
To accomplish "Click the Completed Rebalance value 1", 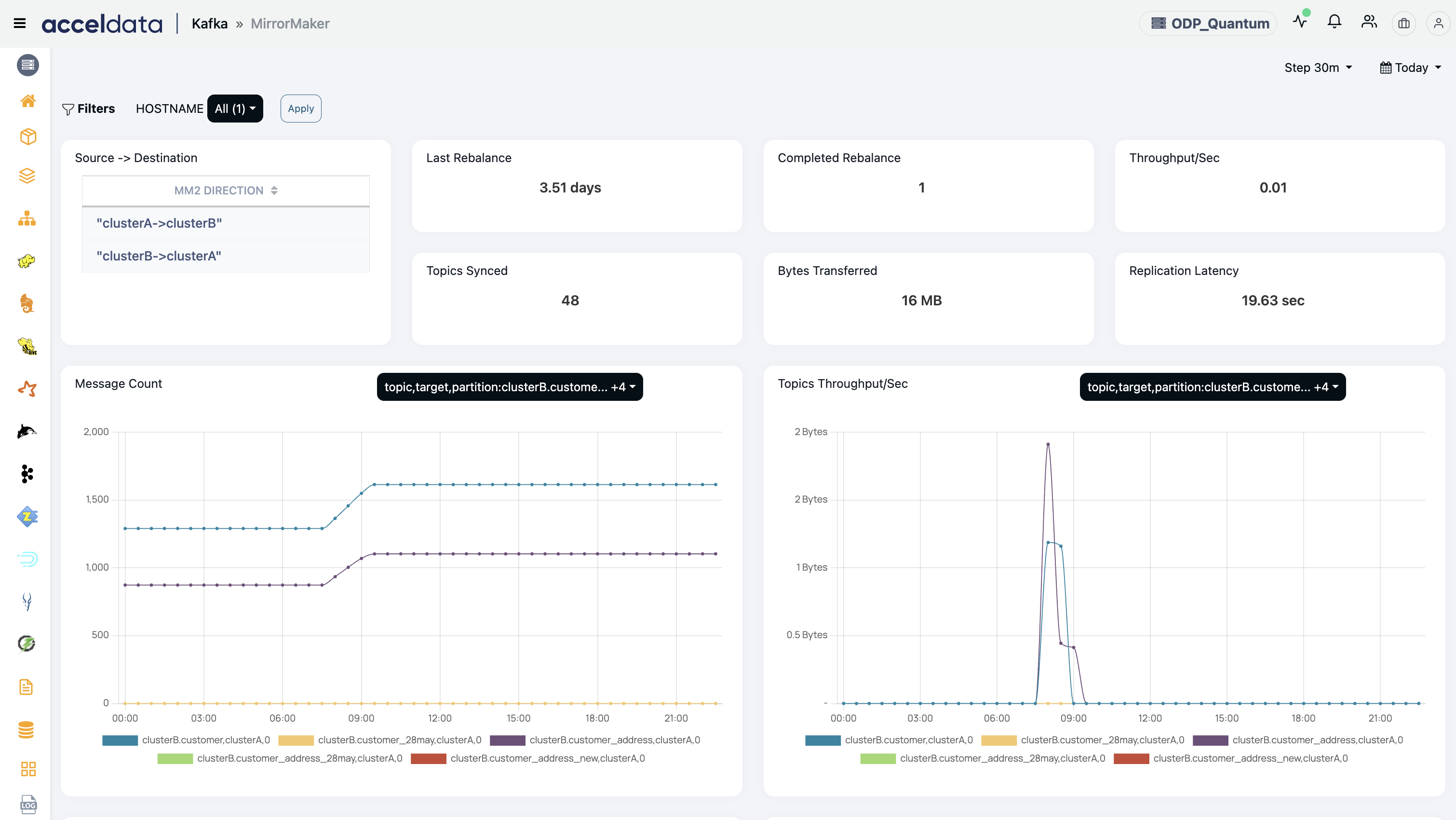I will pyautogui.click(x=922, y=188).
